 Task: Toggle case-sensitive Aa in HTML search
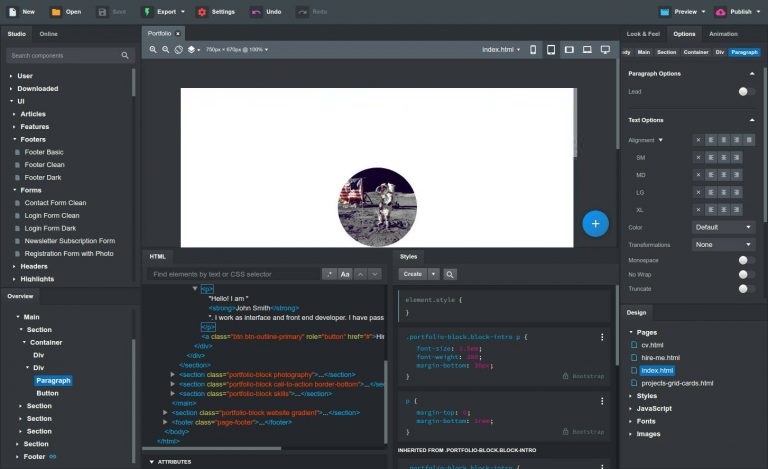[x=345, y=274]
